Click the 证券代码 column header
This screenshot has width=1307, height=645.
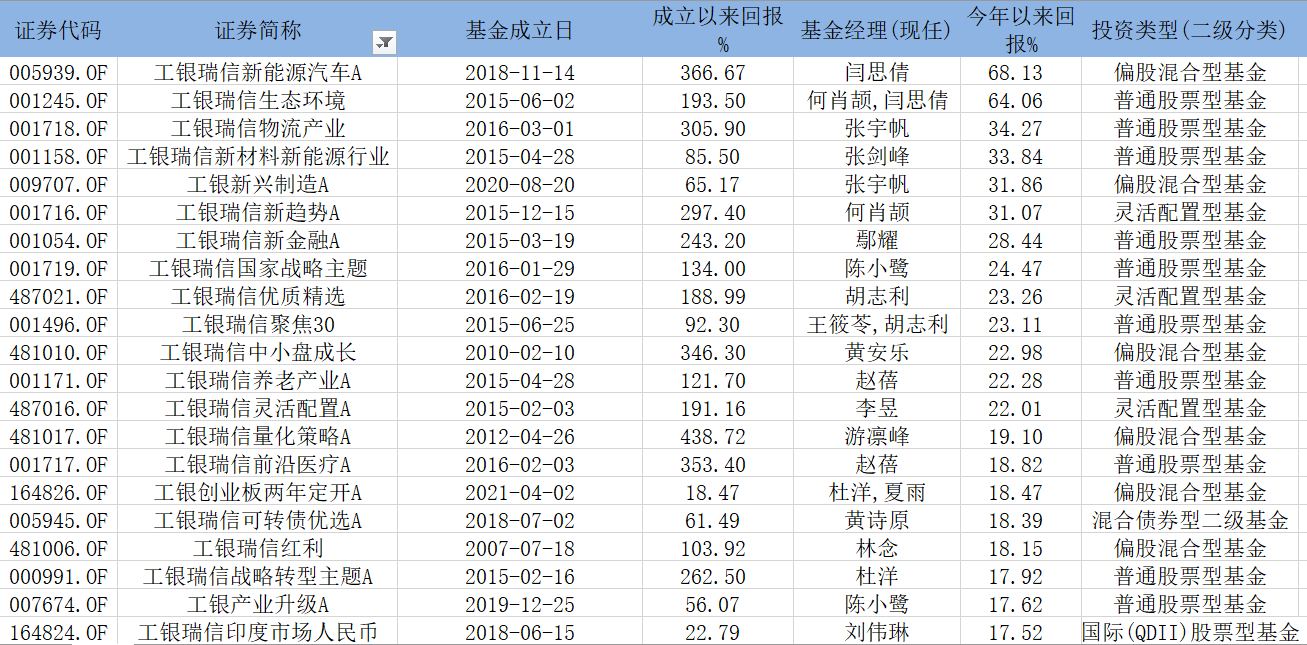[58, 29]
